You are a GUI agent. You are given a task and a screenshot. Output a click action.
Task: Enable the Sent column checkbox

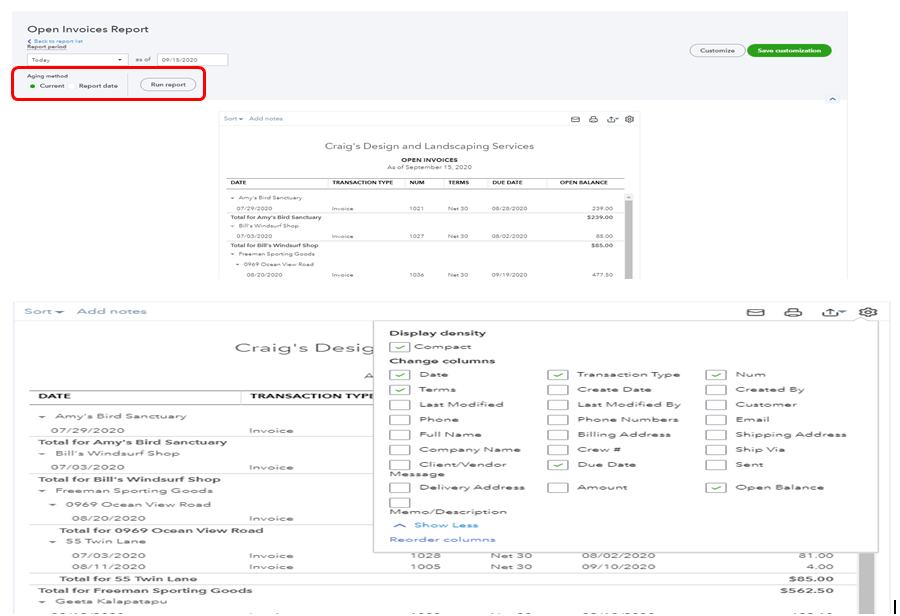(x=716, y=464)
